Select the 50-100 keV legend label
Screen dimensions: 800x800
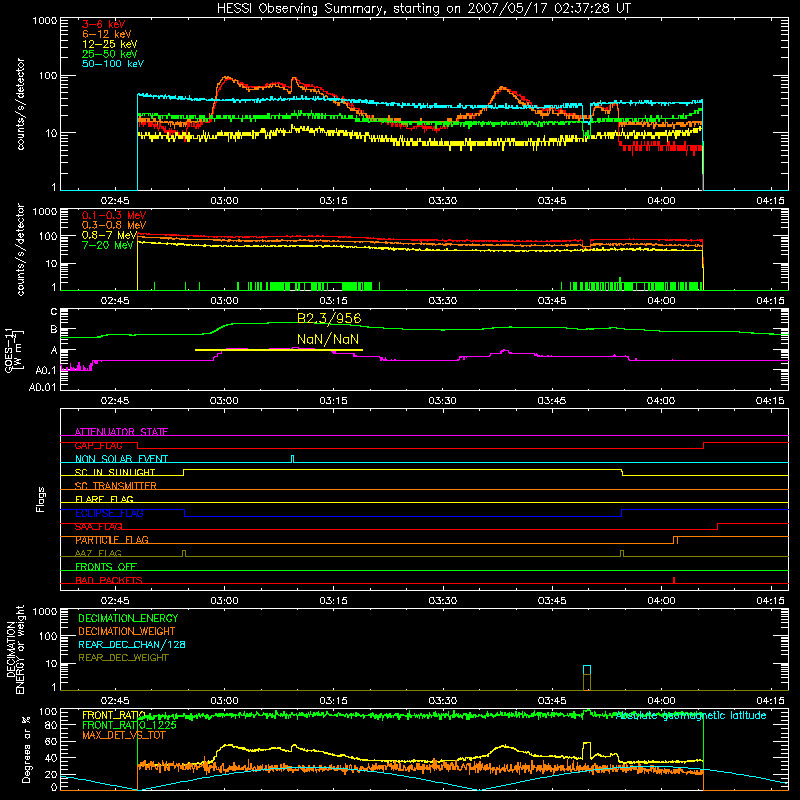113,64
